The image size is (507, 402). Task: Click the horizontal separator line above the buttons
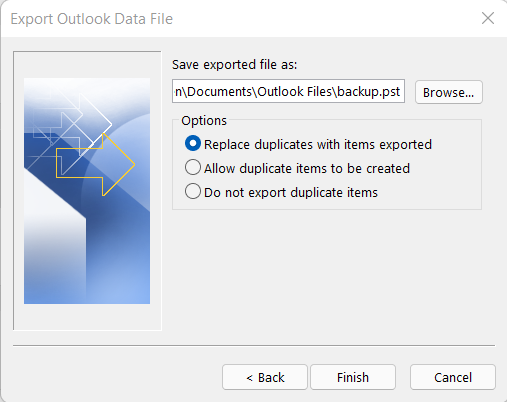[254, 346]
